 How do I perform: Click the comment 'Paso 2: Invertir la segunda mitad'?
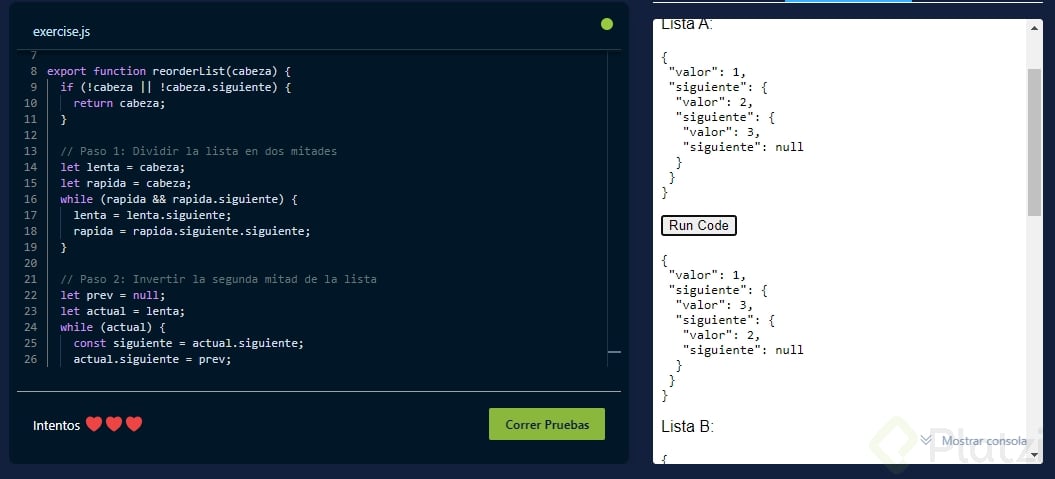click(218, 279)
